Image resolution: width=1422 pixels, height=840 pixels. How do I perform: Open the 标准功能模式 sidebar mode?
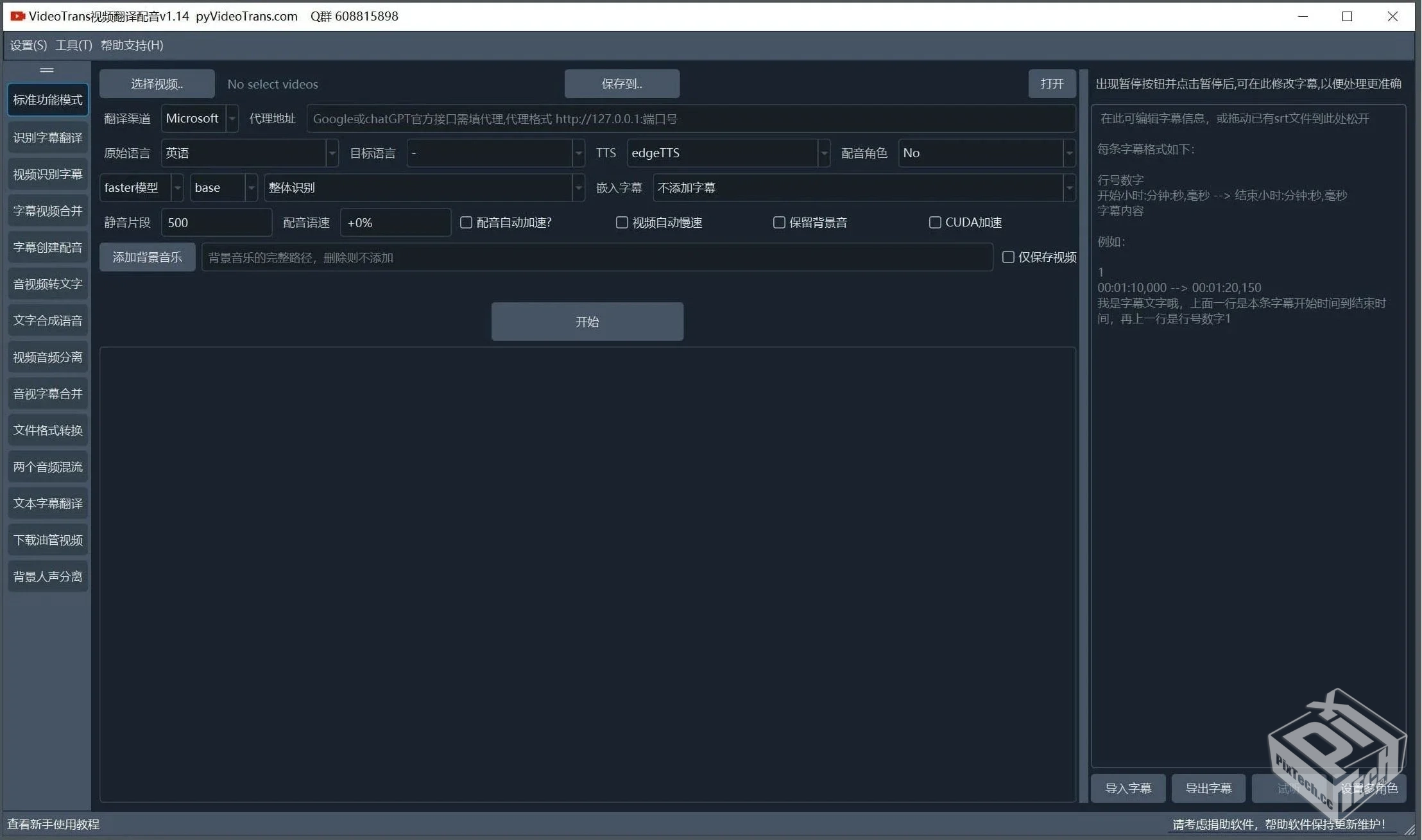coord(48,100)
